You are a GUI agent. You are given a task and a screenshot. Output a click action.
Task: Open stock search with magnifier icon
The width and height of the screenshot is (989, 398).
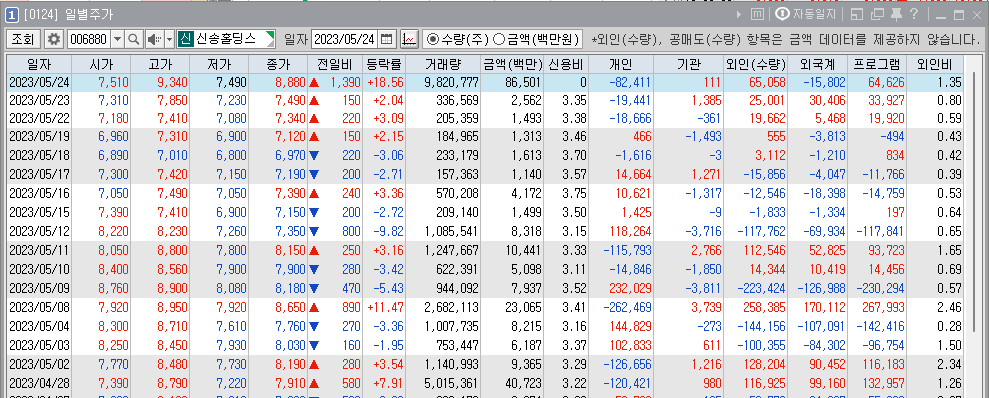click(x=134, y=39)
